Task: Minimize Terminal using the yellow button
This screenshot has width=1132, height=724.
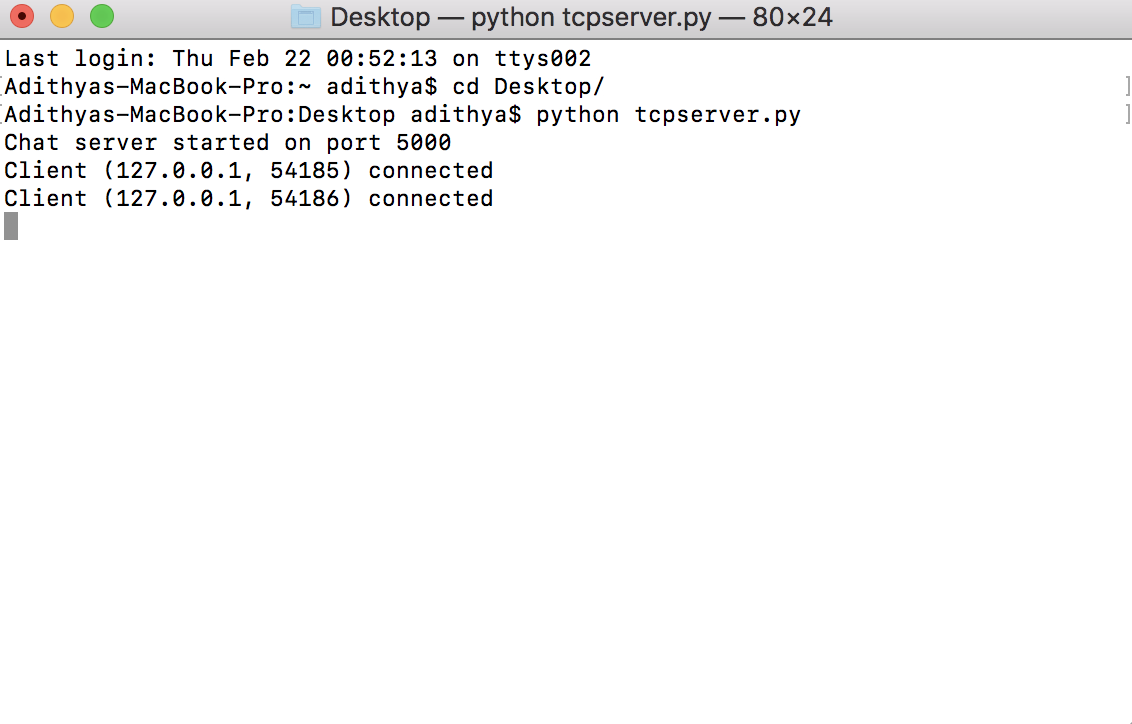Action: [x=61, y=16]
